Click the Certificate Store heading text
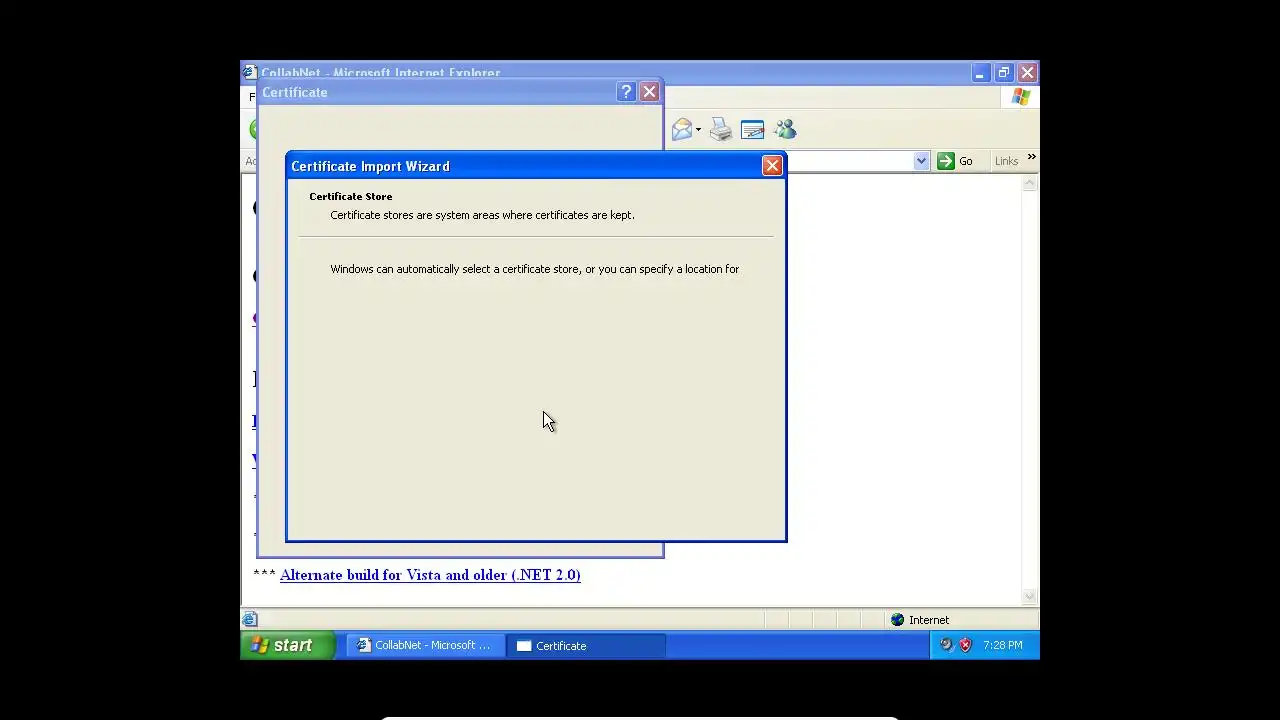The width and height of the screenshot is (1280, 720). tap(351, 196)
